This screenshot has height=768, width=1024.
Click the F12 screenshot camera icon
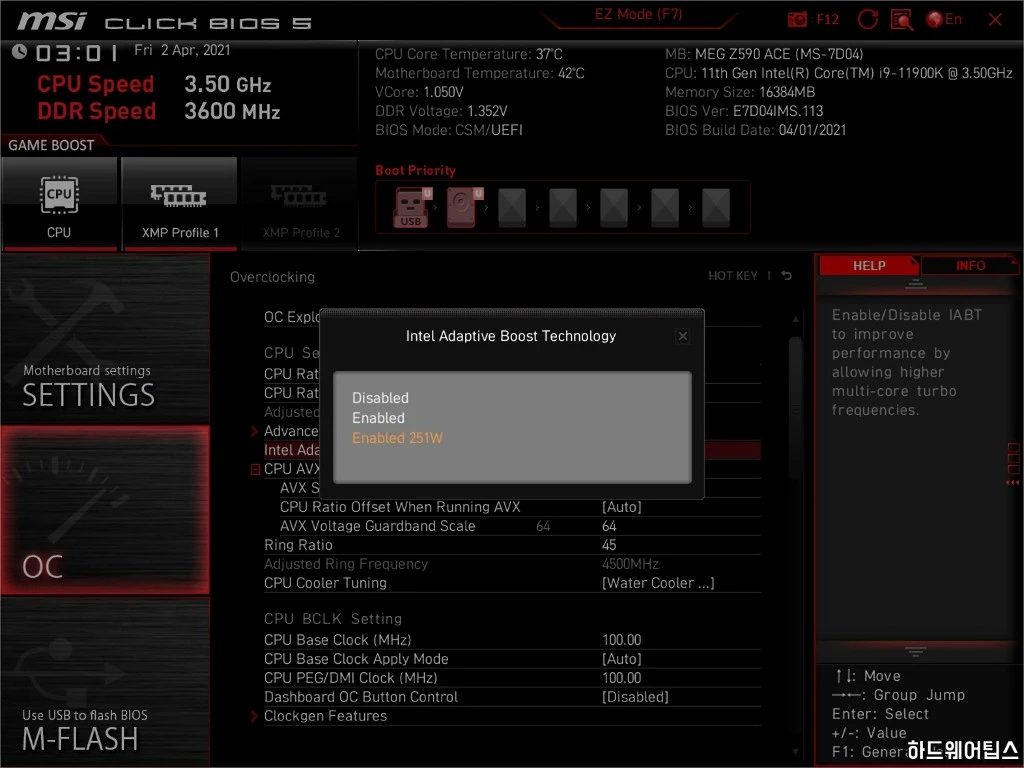pyautogui.click(x=797, y=20)
